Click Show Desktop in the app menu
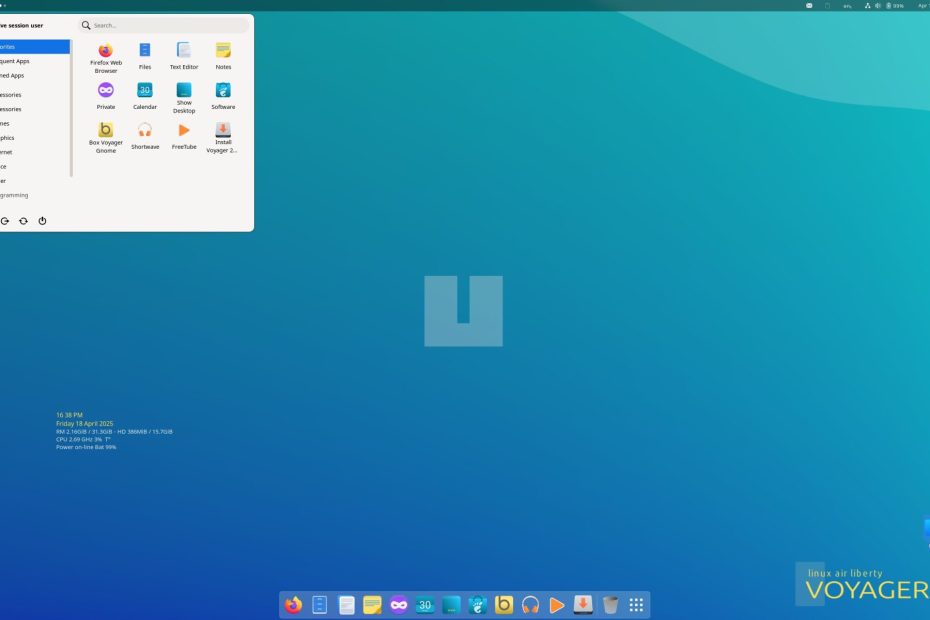 coord(184,98)
